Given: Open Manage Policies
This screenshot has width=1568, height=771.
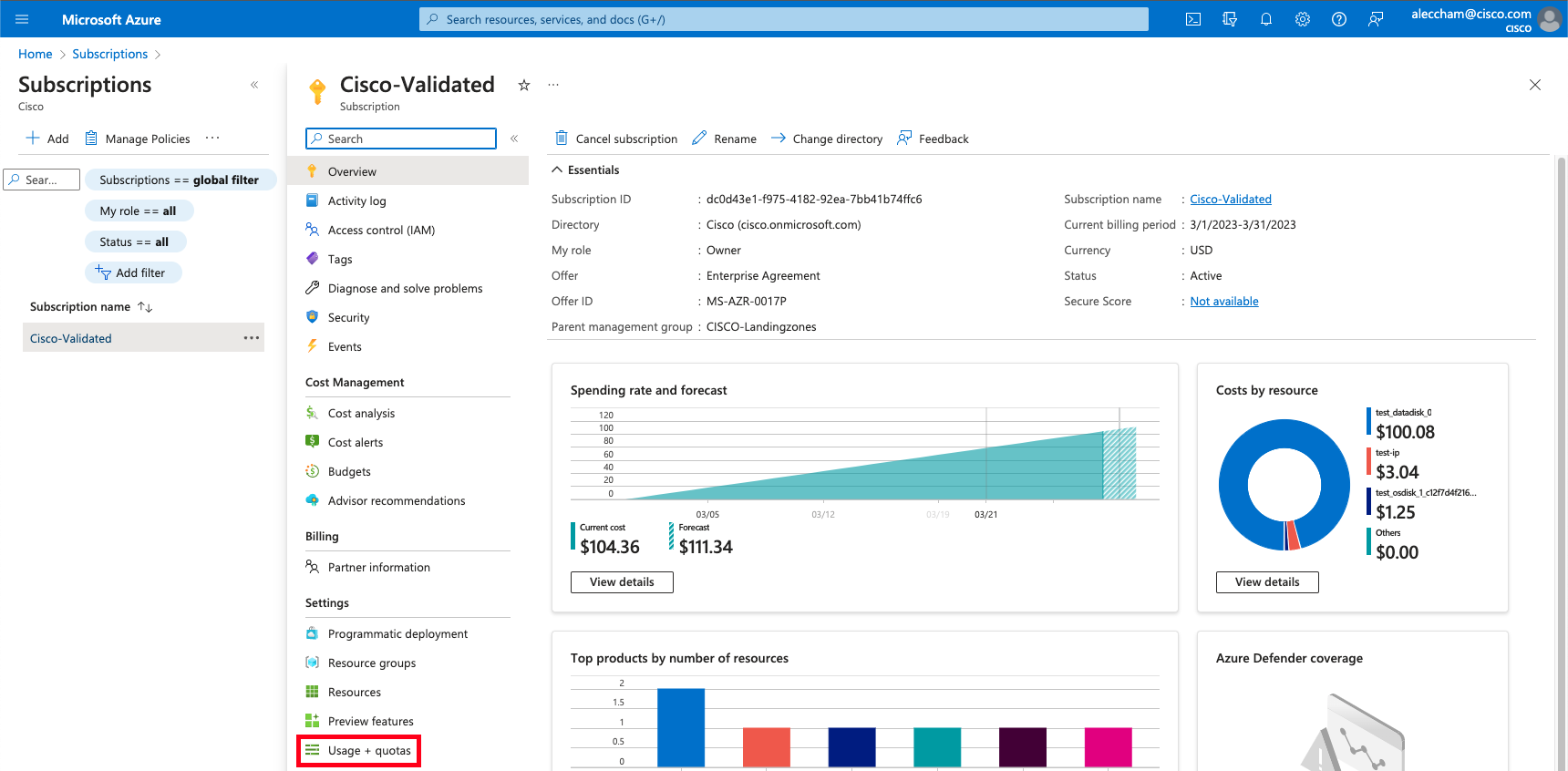Looking at the screenshot, I should point(138,139).
